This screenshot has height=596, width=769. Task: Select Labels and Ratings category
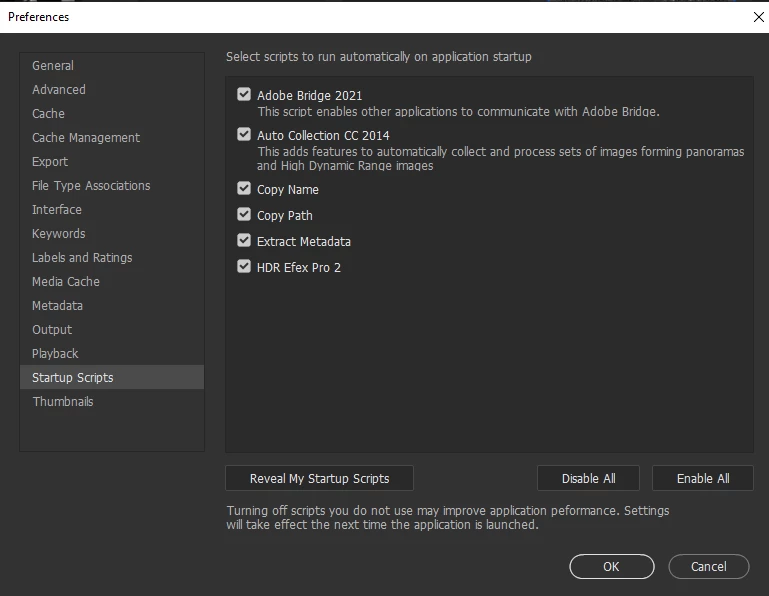click(112, 258)
